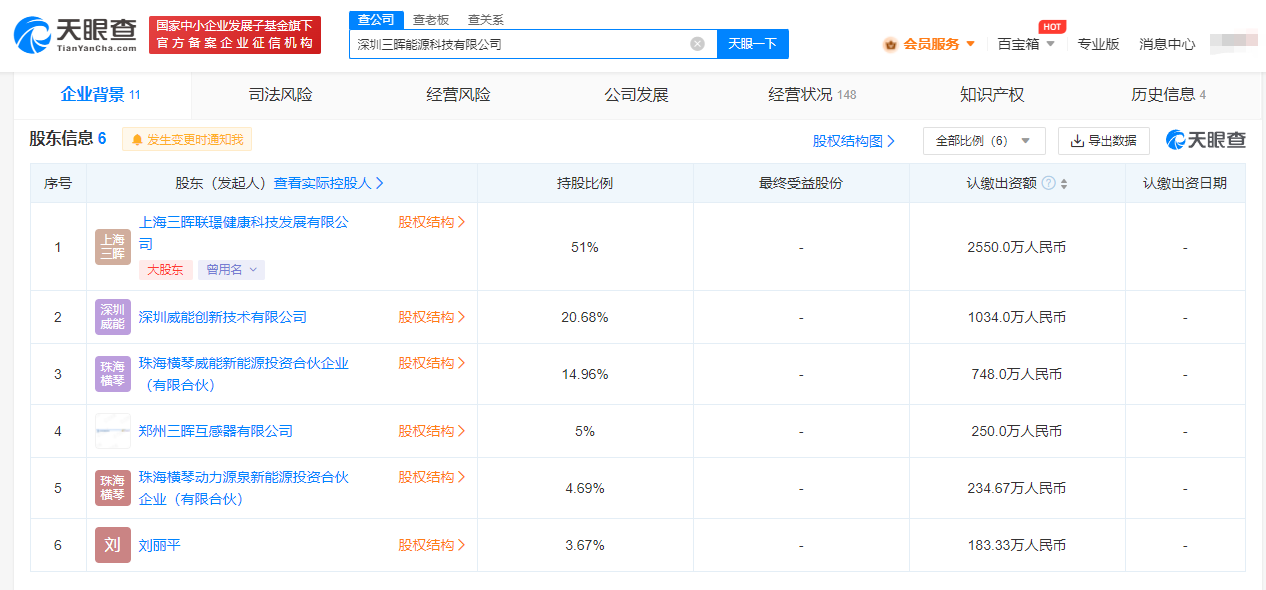Click the 刘 avatar icon for 刘丽平
The height and width of the screenshot is (590, 1266).
(113, 545)
